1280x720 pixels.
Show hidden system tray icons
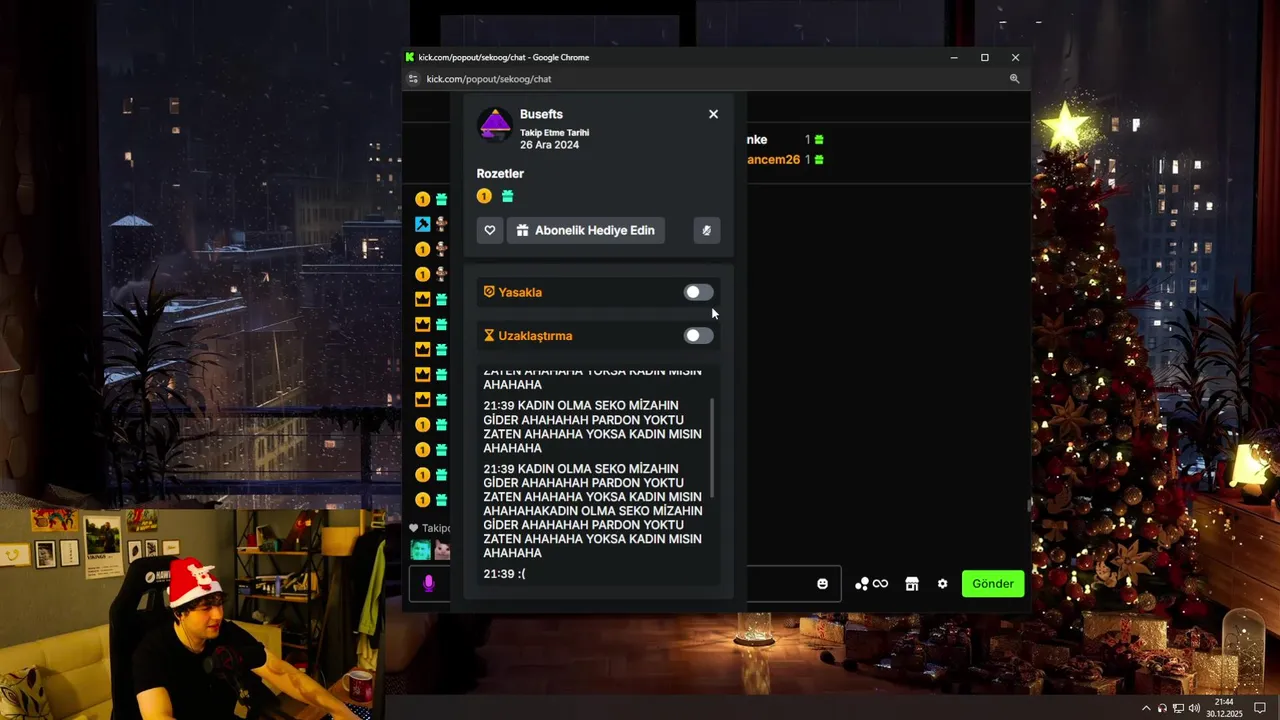pyautogui.click(x=1146, y=708)
